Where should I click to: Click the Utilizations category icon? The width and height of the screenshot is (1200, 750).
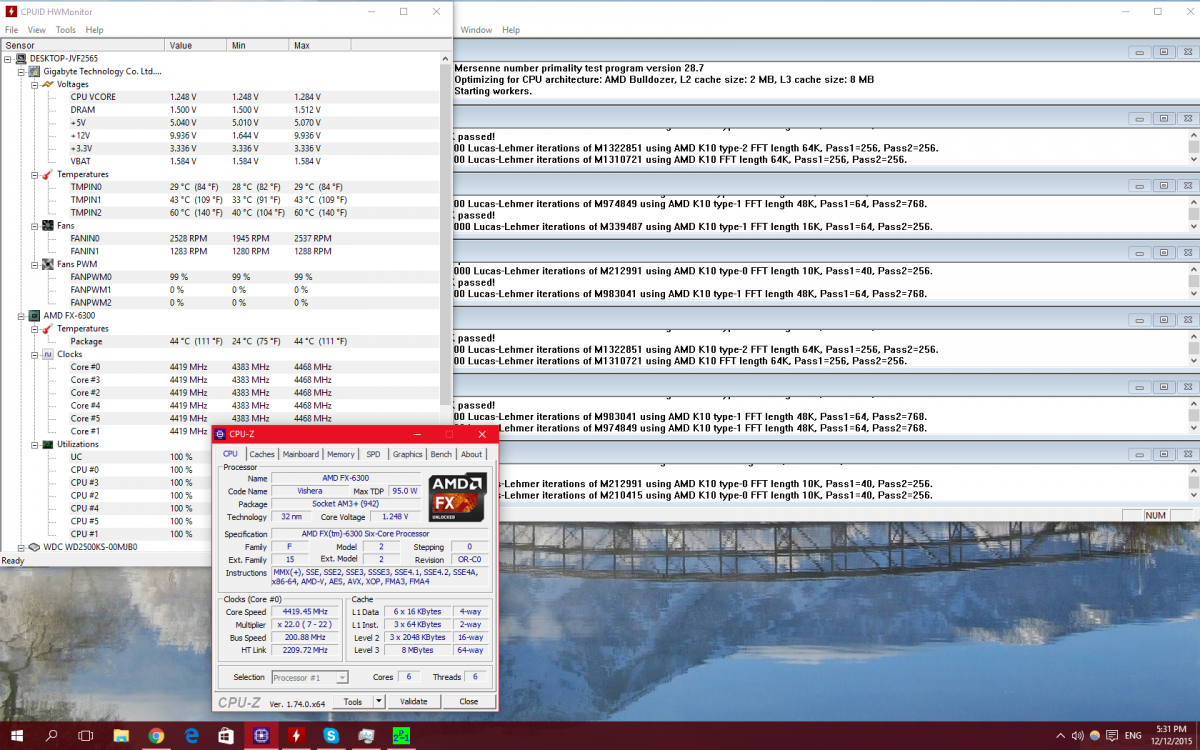click(48, 444)
